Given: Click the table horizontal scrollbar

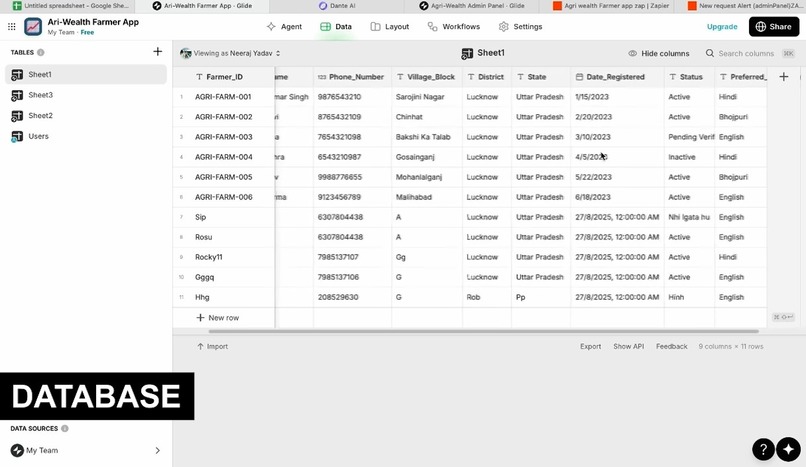Looking at the screenshot, I should (x=483, y=331).
